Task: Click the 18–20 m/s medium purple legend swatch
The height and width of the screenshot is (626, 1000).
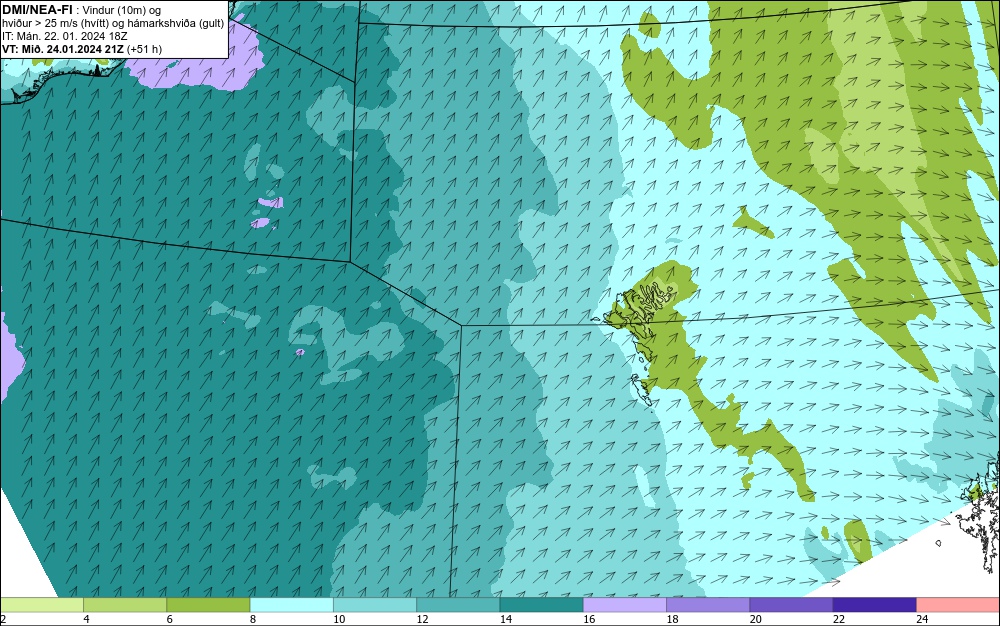Action: tap(708, 605)
